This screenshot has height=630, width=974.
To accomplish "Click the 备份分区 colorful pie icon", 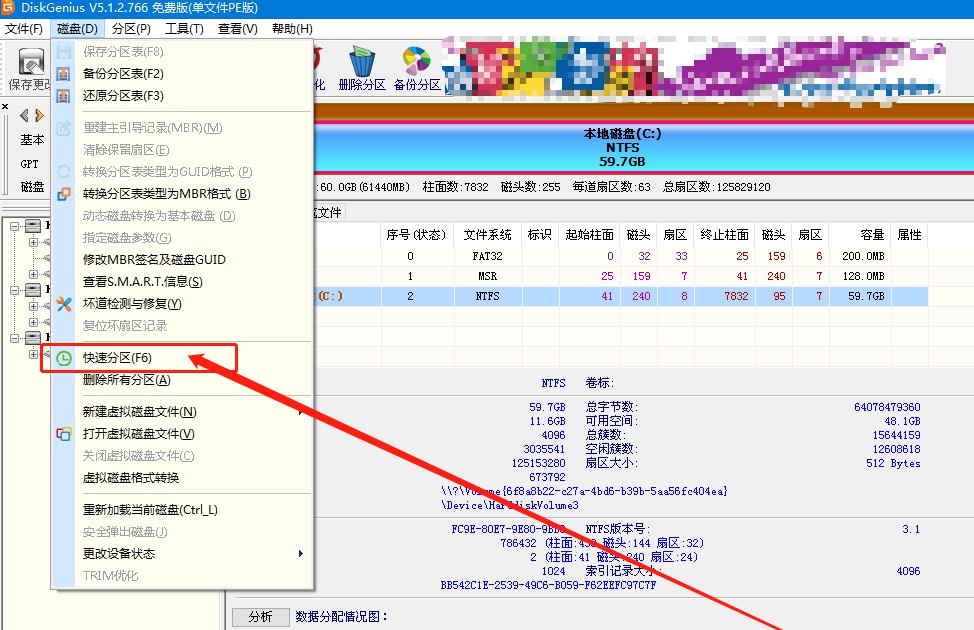I will click(x=416, y=61).
